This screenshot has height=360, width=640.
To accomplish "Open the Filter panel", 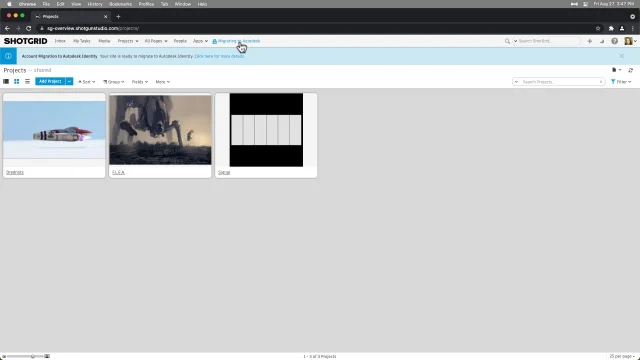I will (621, 82).
